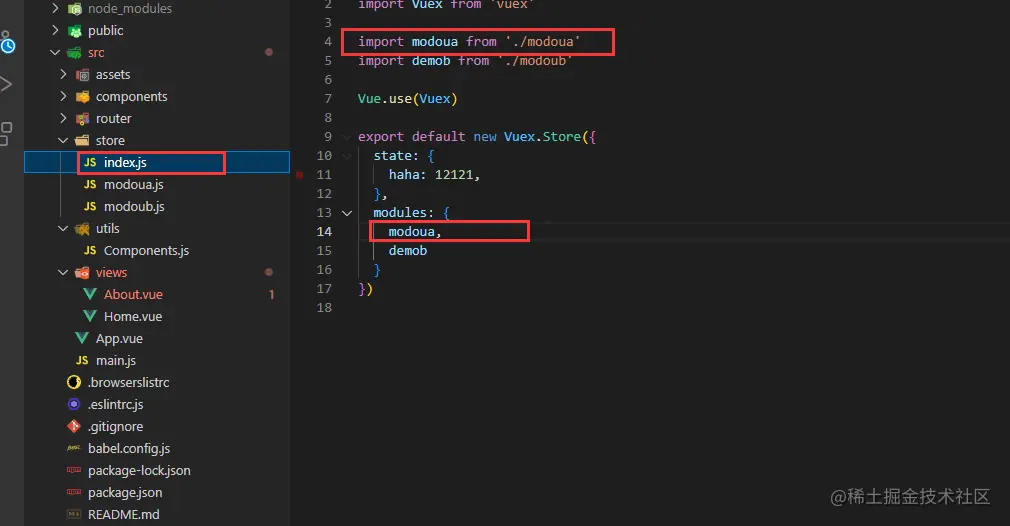
Task: Click the src folder icon
Action: pyautogui.click(x=75, y=53)
